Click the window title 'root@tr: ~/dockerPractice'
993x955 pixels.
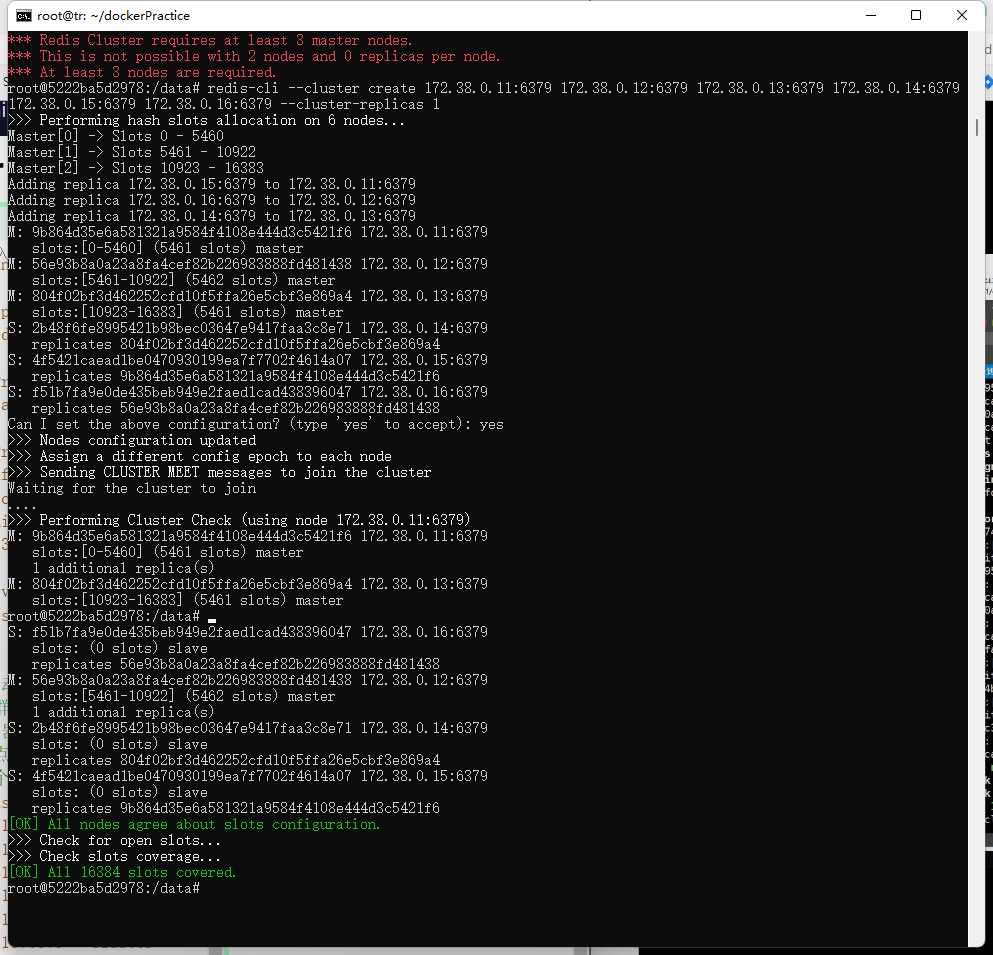point(113,16)
